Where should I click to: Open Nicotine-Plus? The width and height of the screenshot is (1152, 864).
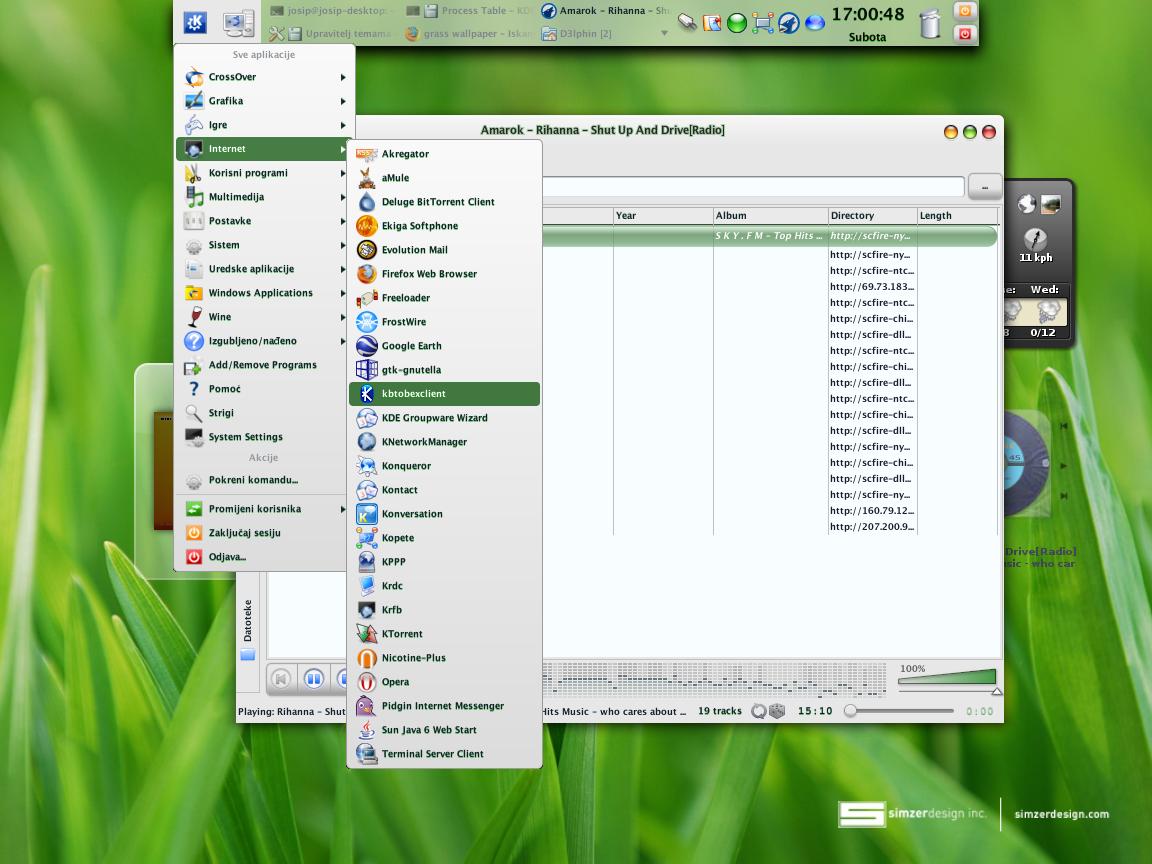(444, 658)
